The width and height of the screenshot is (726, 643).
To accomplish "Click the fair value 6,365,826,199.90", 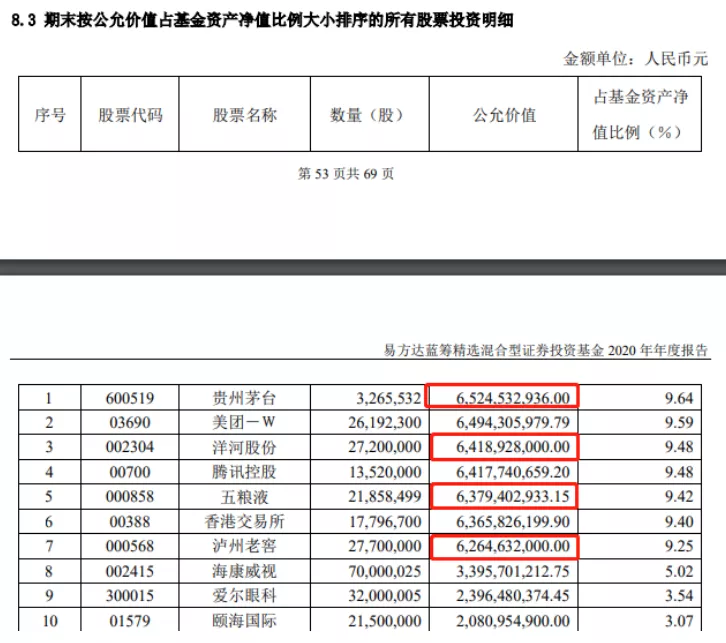I will click(513, 522).
